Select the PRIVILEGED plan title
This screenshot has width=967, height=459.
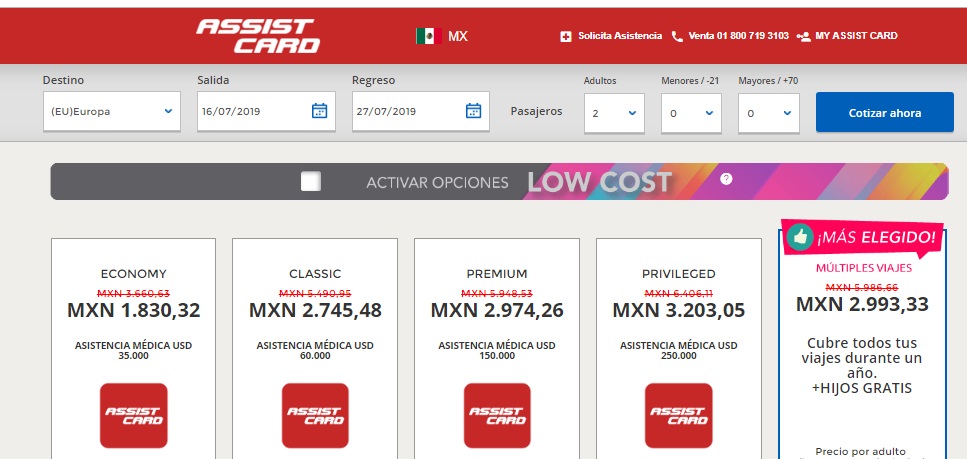[678, 274]
